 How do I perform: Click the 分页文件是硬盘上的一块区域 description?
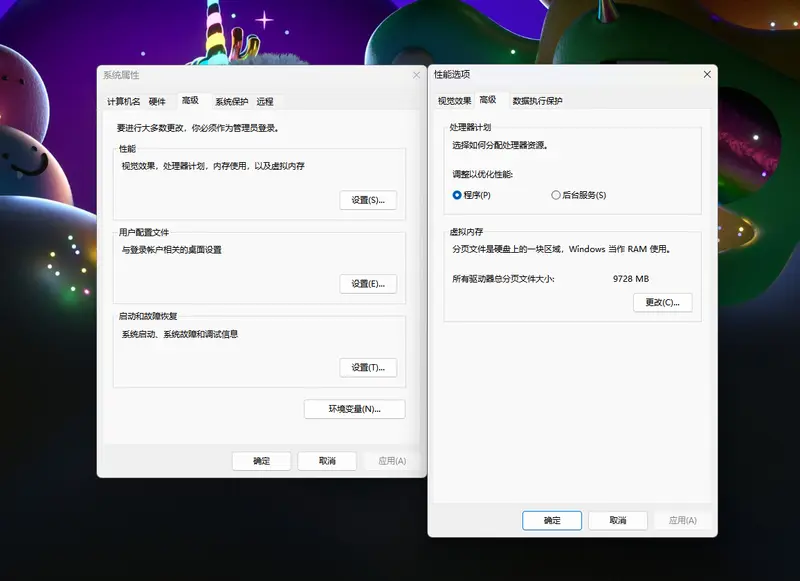(561, 249)
